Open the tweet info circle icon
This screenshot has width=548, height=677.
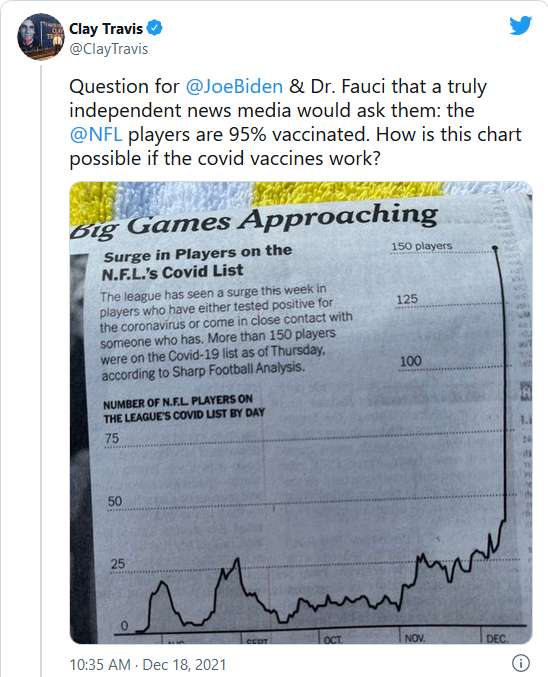tap(520, 663)
